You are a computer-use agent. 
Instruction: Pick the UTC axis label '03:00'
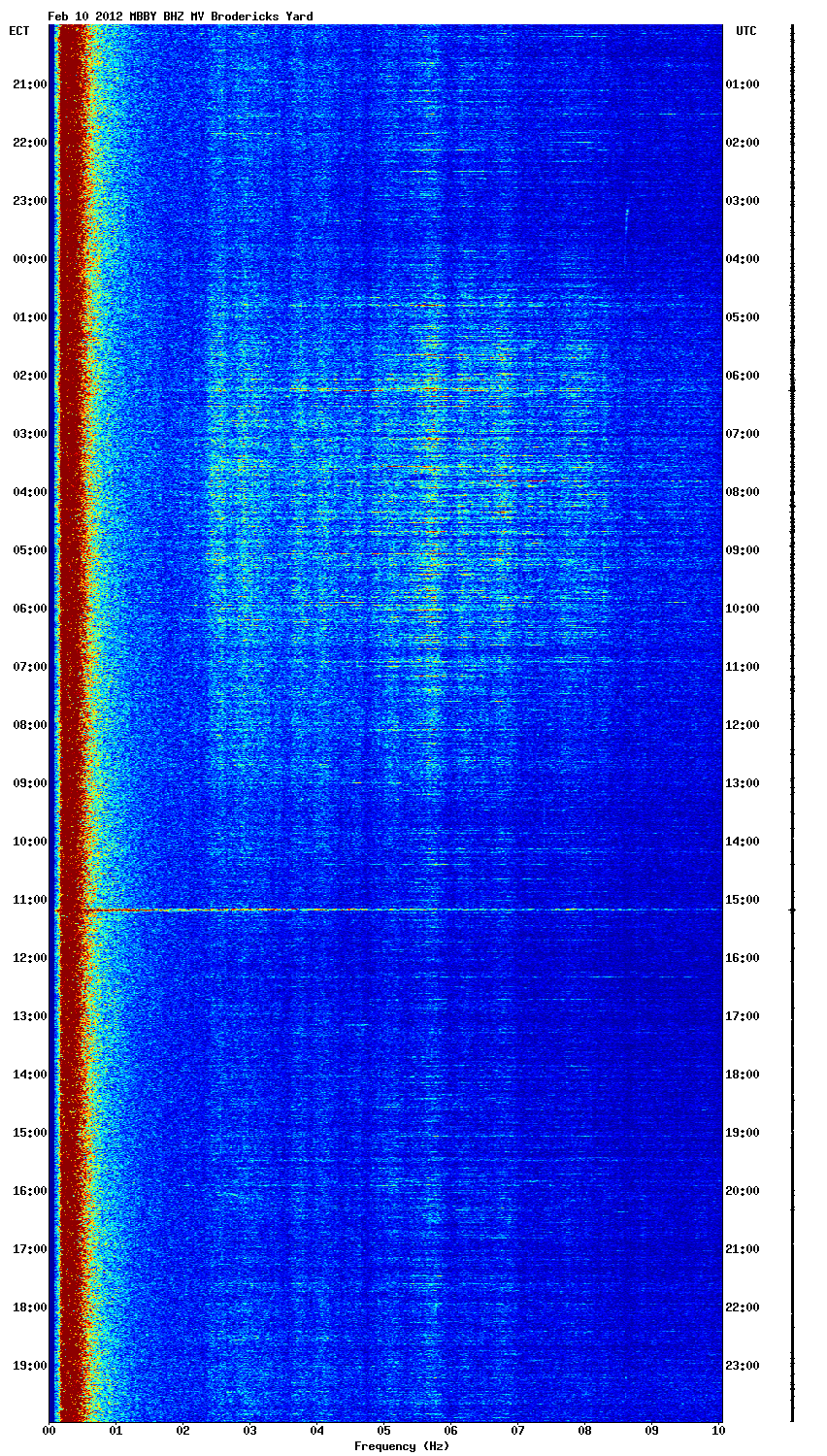(743, 201)
